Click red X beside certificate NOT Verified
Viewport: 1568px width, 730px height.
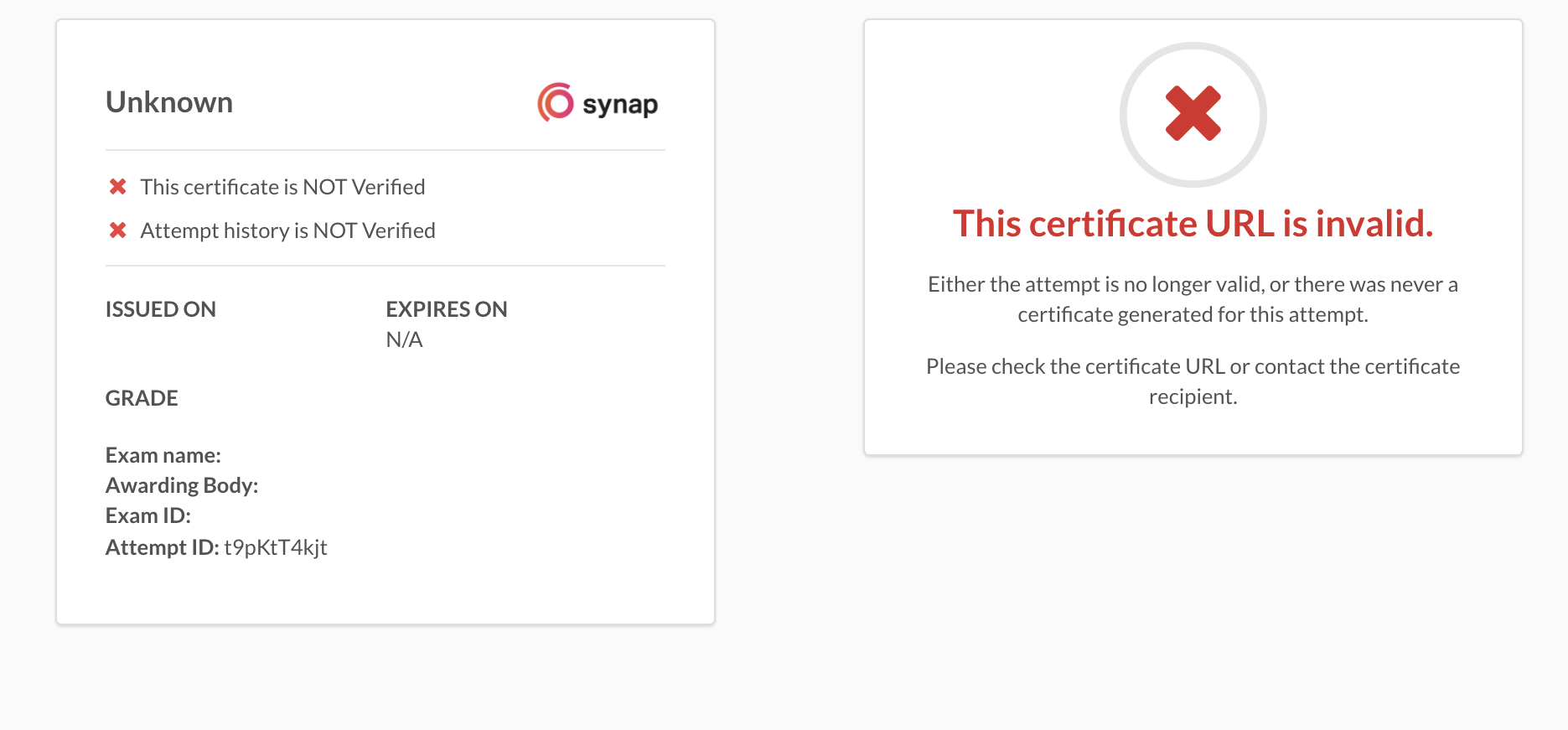tap(118, 186)
